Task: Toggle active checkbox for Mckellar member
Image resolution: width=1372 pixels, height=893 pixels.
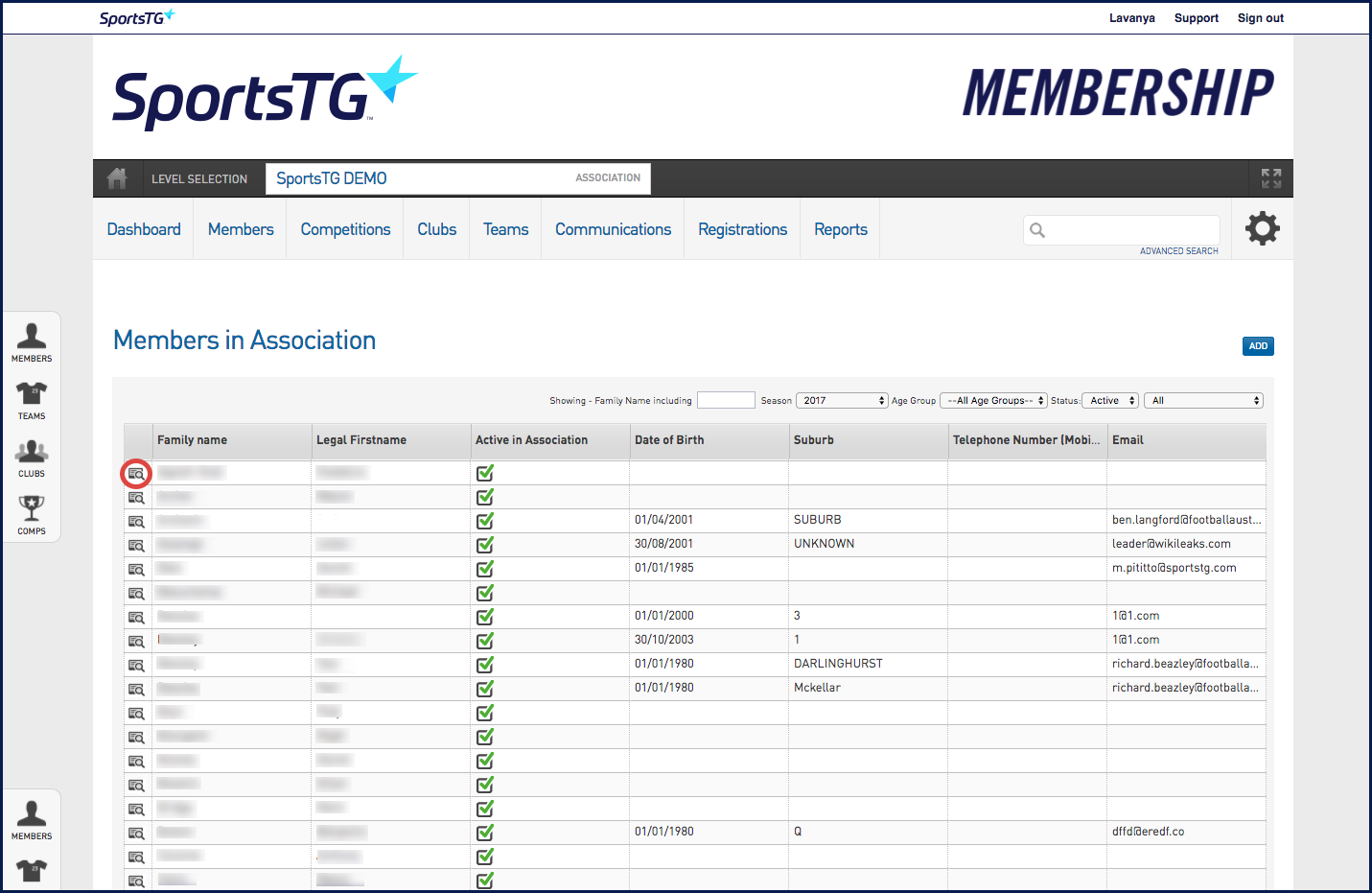Action: pos(485,688)
